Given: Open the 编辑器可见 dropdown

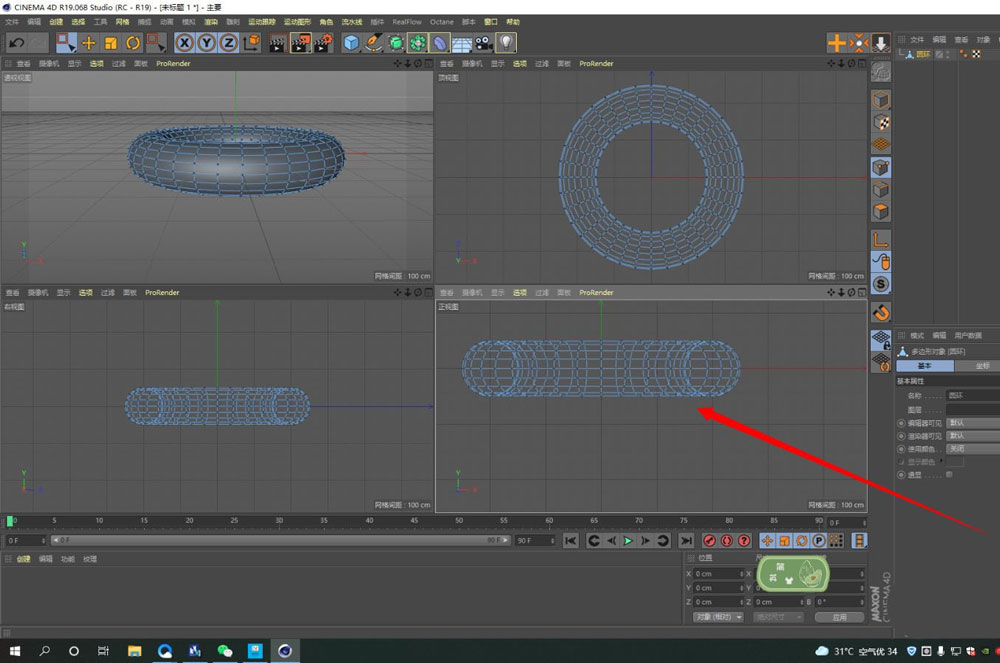Looking at the screenshot, I should (x=971, y=423).
